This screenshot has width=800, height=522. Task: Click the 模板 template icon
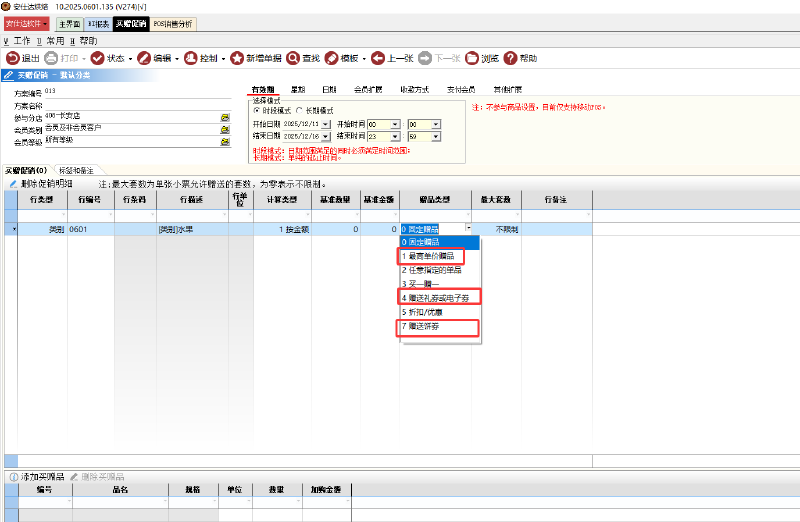(332, 58)
